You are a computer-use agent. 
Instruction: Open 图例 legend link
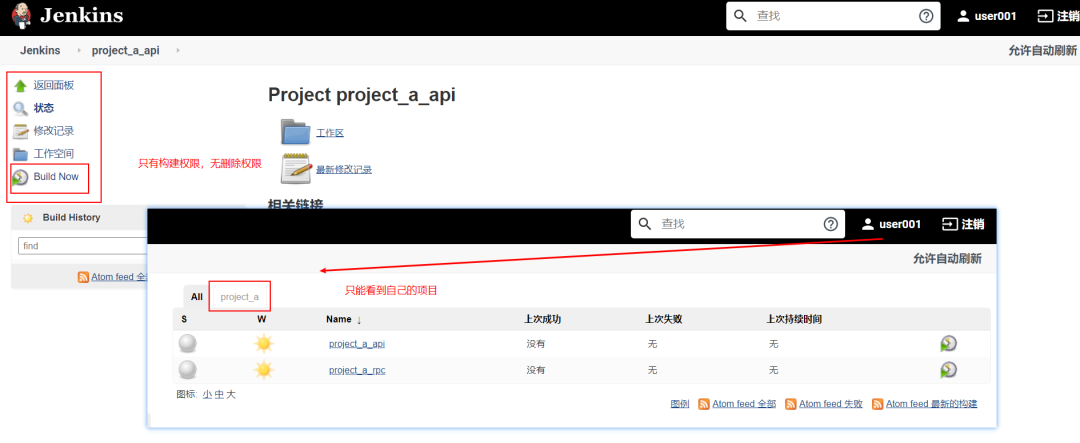pos(680,404)
